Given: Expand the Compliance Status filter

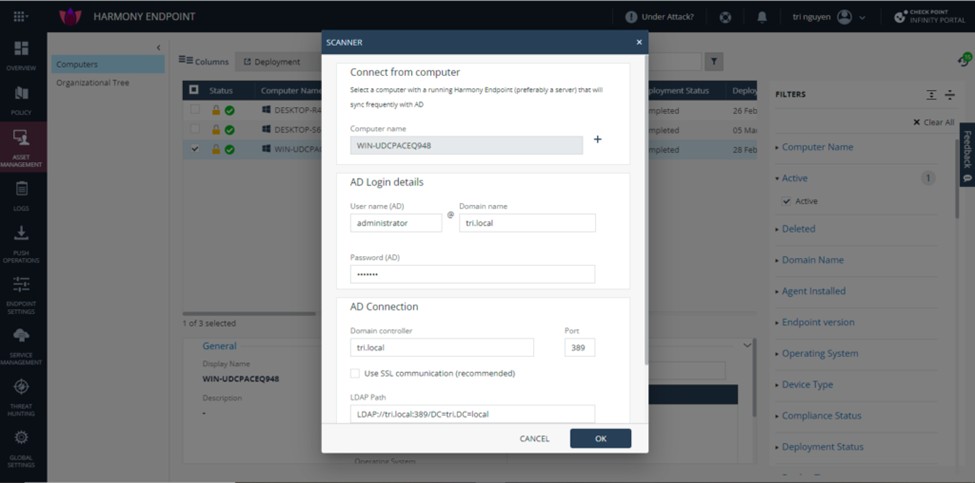Looking at the screenshot, I should click(x=818, y=415).
